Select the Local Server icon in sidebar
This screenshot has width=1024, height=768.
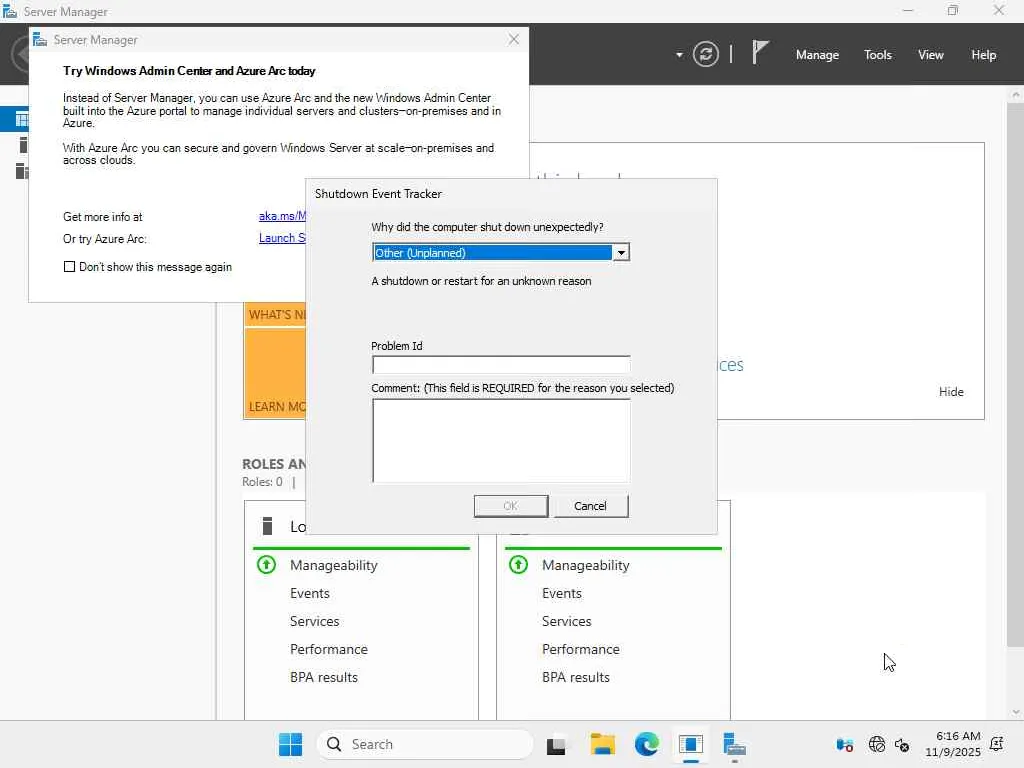coord(24,145)
